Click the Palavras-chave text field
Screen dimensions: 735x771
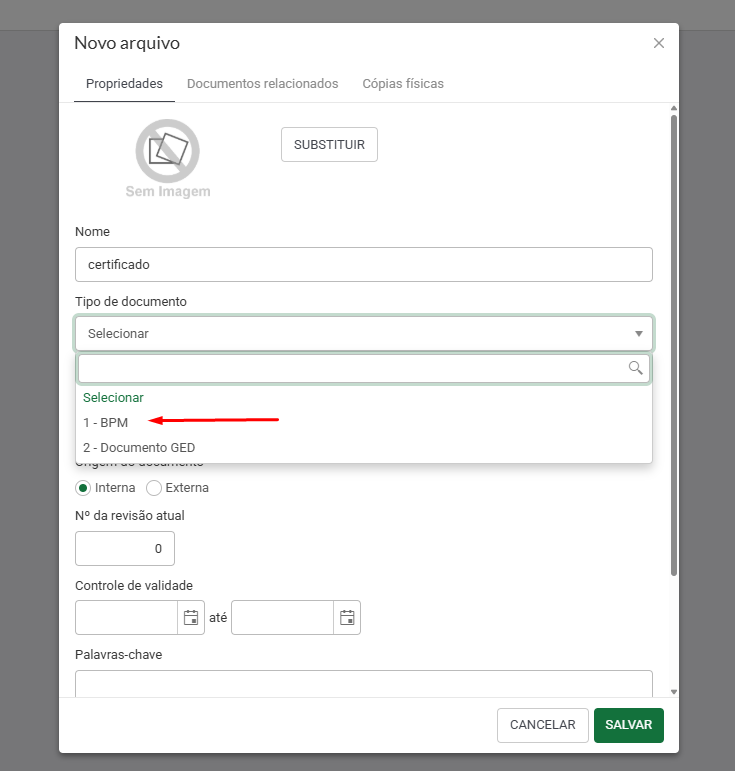click(x=364, y=683)
